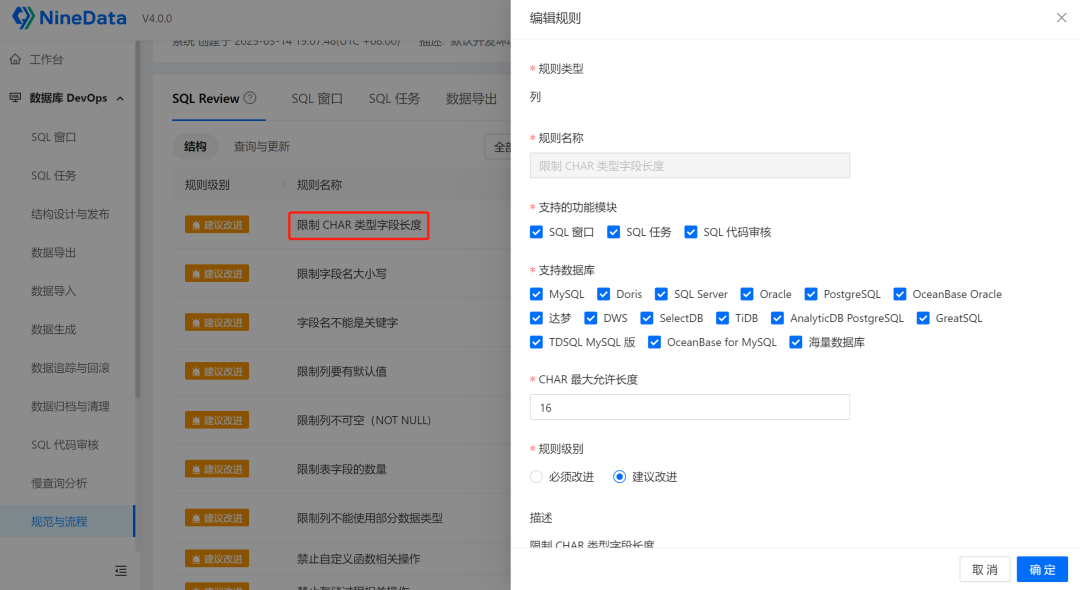Image resolution: width=1080 pixels, height=590 pixels.
Task: Open SQL 代码审核 in the sidebar
Action: (x=65, y=445)
